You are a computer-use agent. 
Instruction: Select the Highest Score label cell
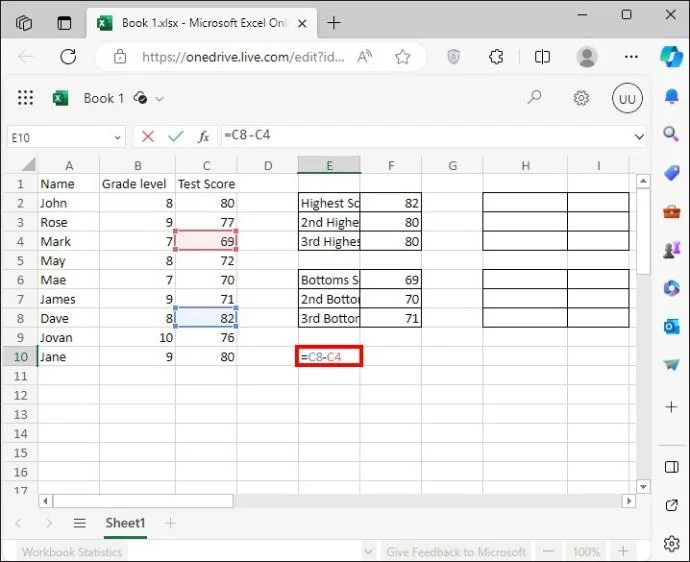tap(329, 203)
